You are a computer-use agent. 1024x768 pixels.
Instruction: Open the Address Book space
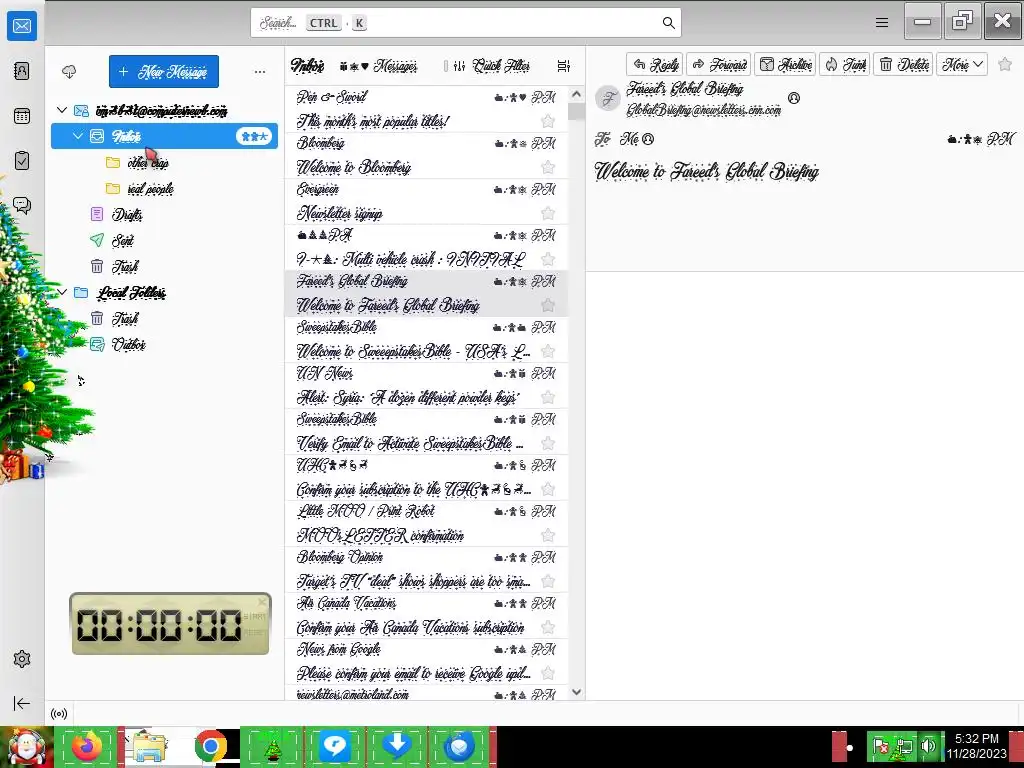(x=22, y=71)
